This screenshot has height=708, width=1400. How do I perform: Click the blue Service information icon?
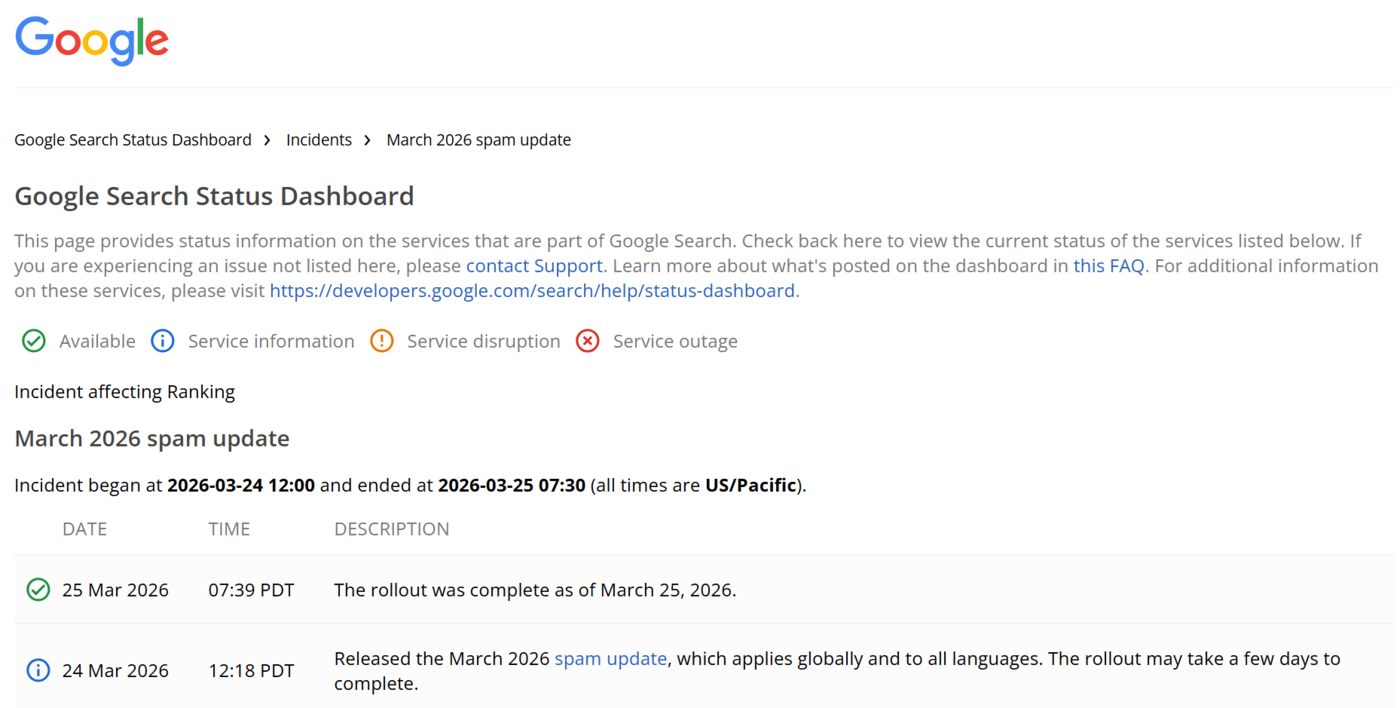(x=162, y=341)
